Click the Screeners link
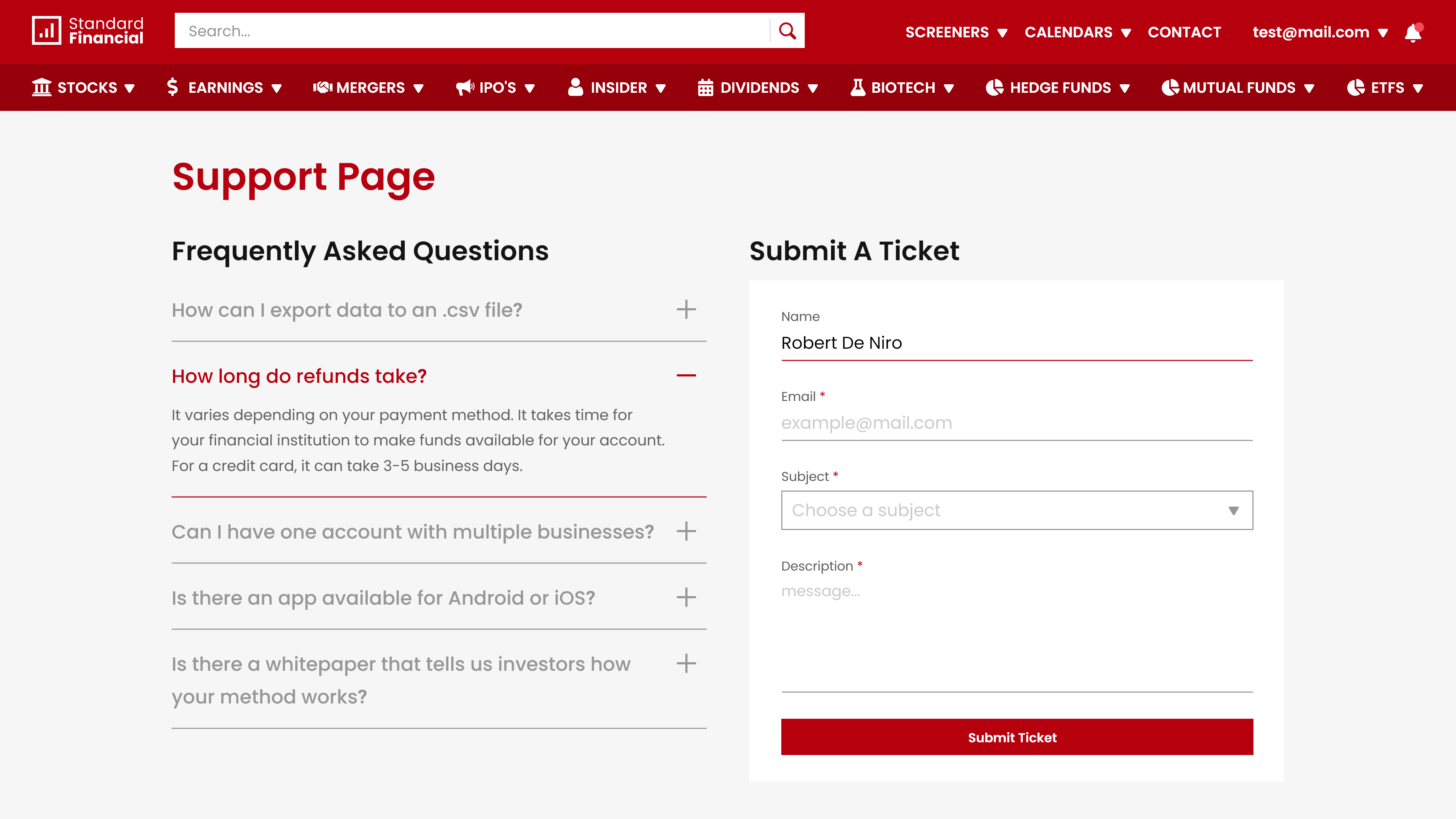This screenshot has width=1456, height=819. pyautogui.click(x=947, y=32)
